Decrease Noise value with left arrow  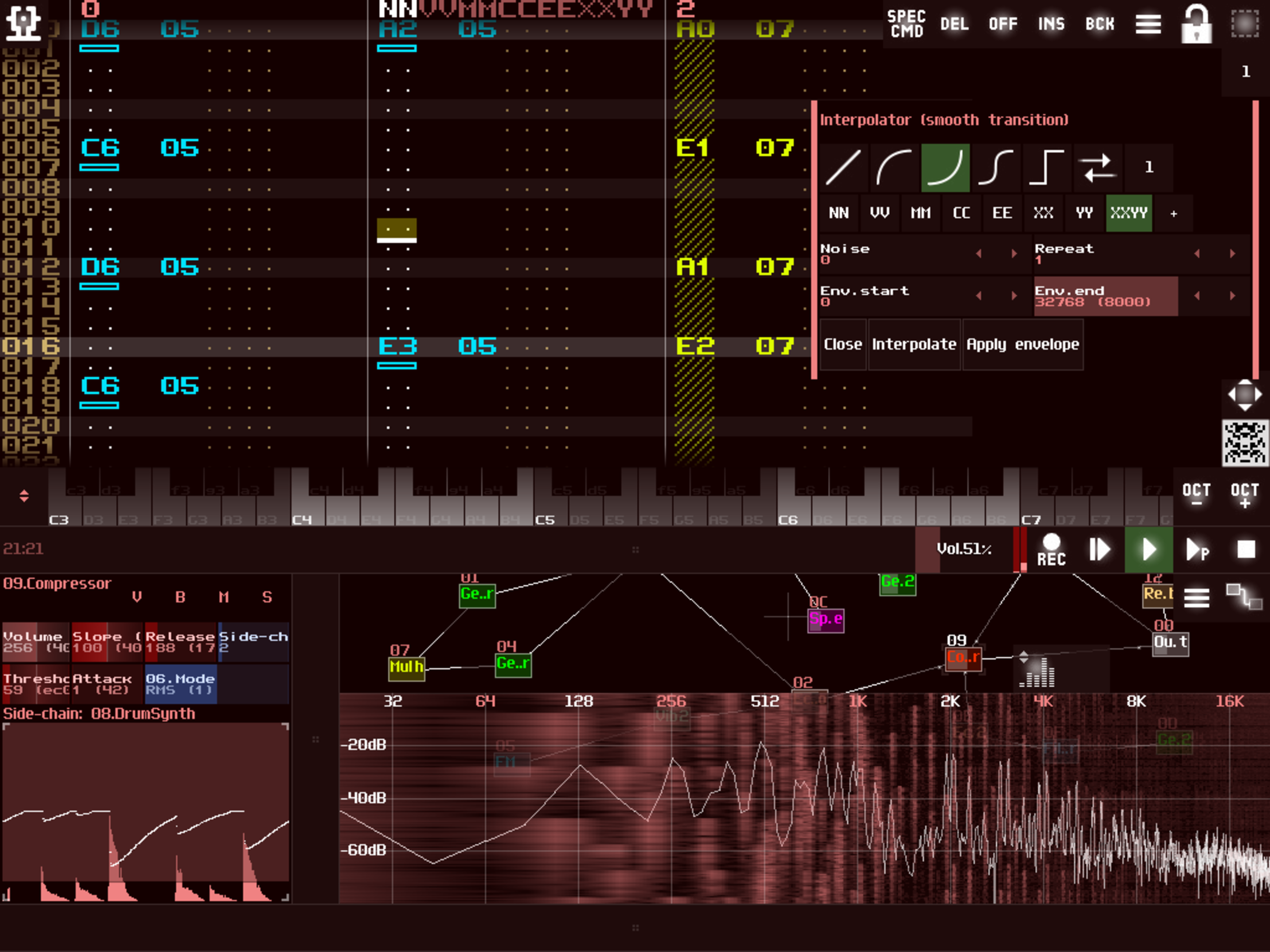[979, 253]
